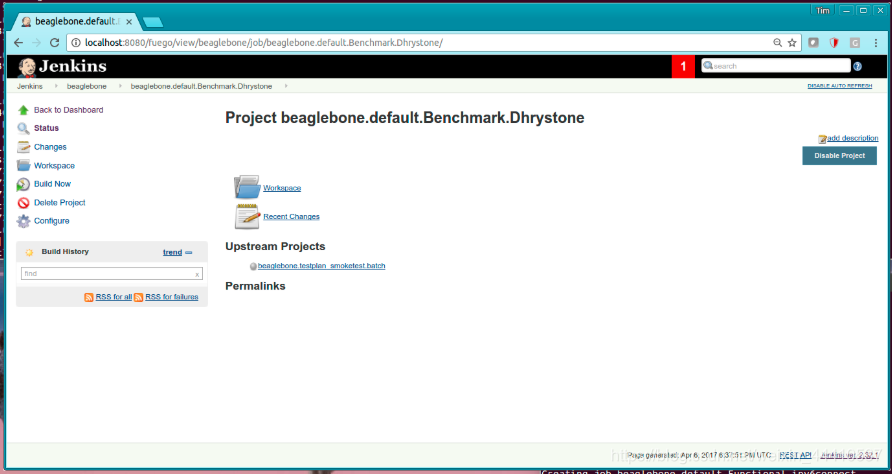Open a new browser tab
The height and width of the screenshot is (474, 892).
(152, 22)
